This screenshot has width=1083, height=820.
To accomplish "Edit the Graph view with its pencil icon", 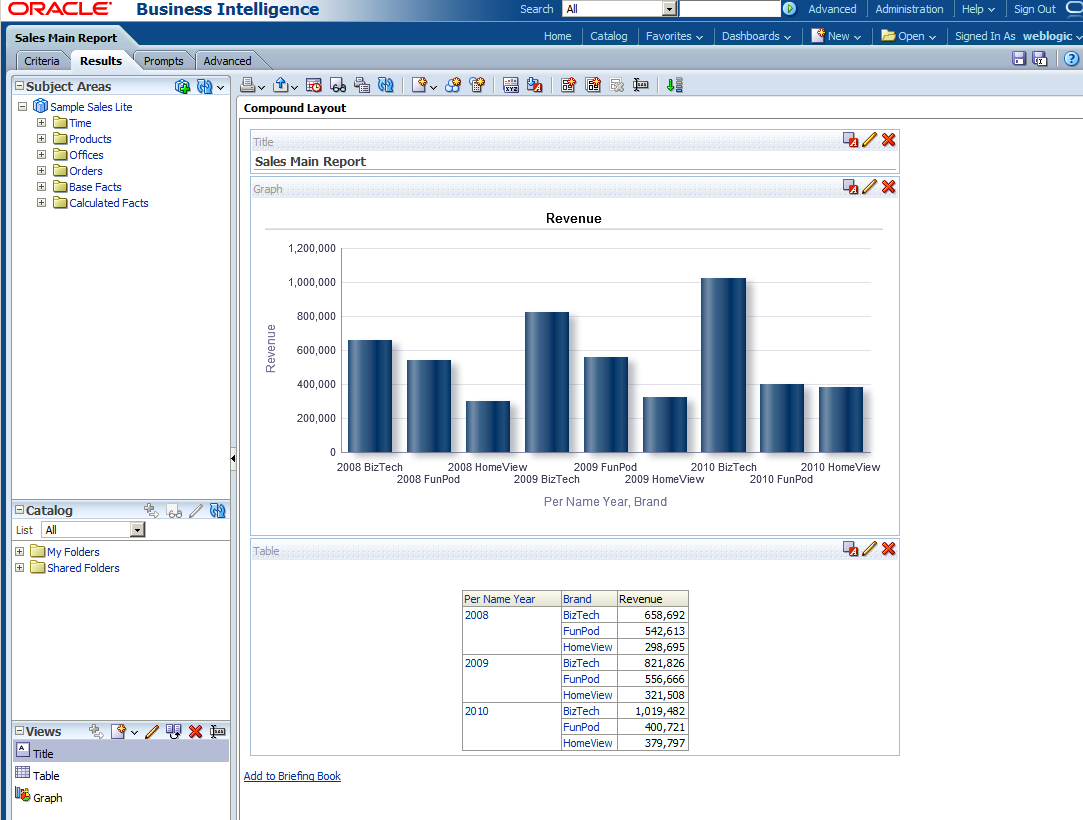I will [869, 187].
